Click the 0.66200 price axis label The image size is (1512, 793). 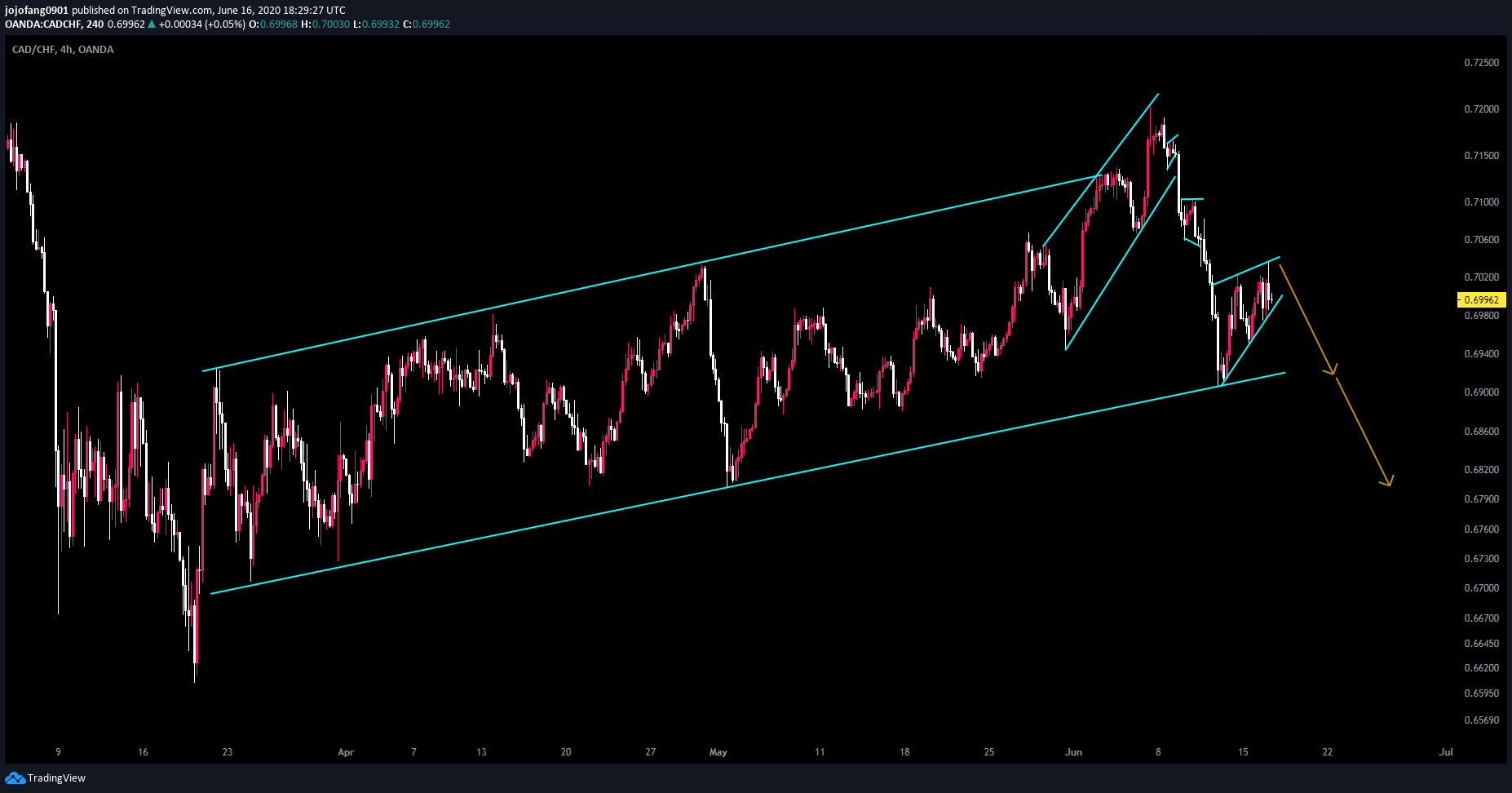click(1481, 668)
